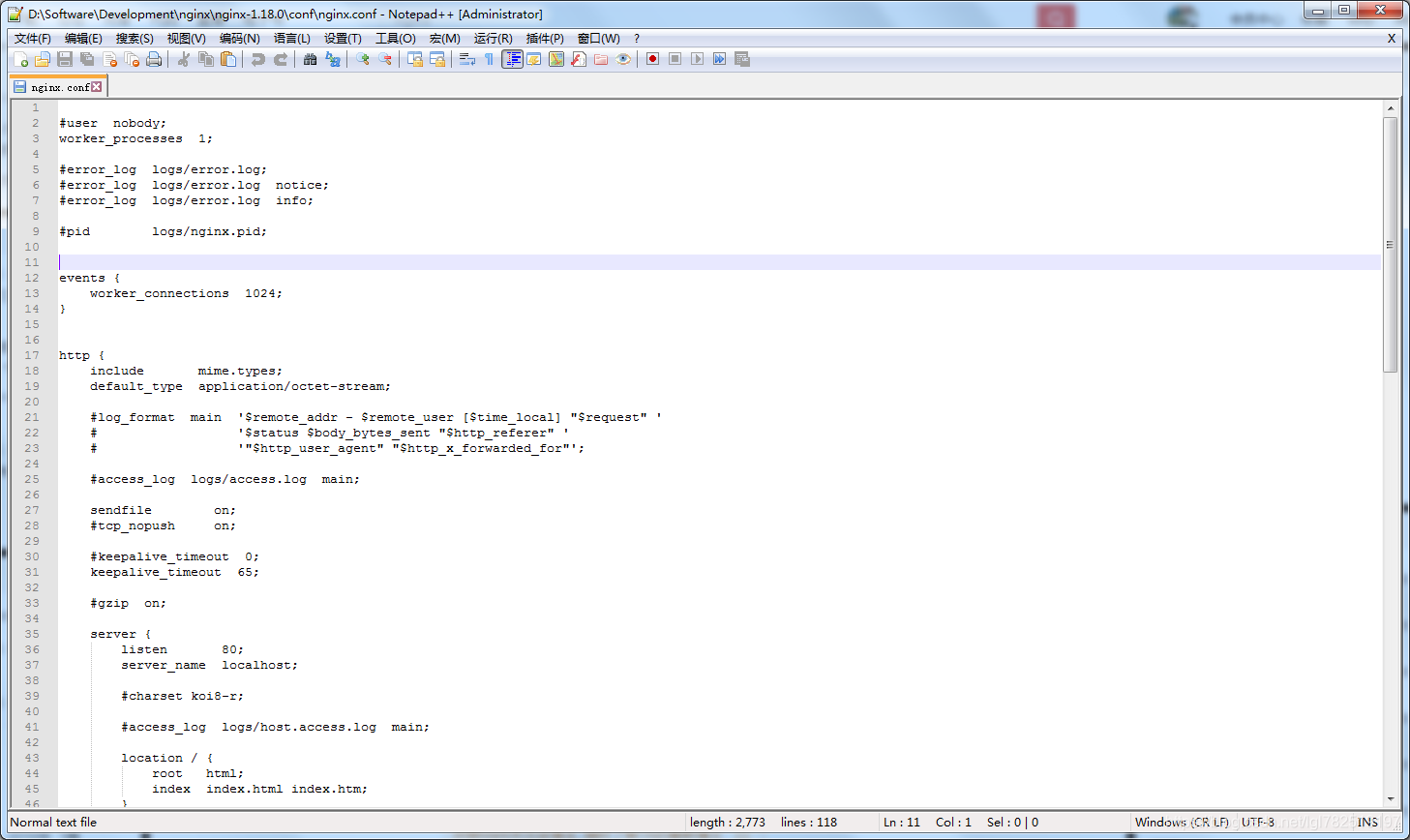
Task: Toggle synchronized vertical scrolling
Action: coord(415,59)
